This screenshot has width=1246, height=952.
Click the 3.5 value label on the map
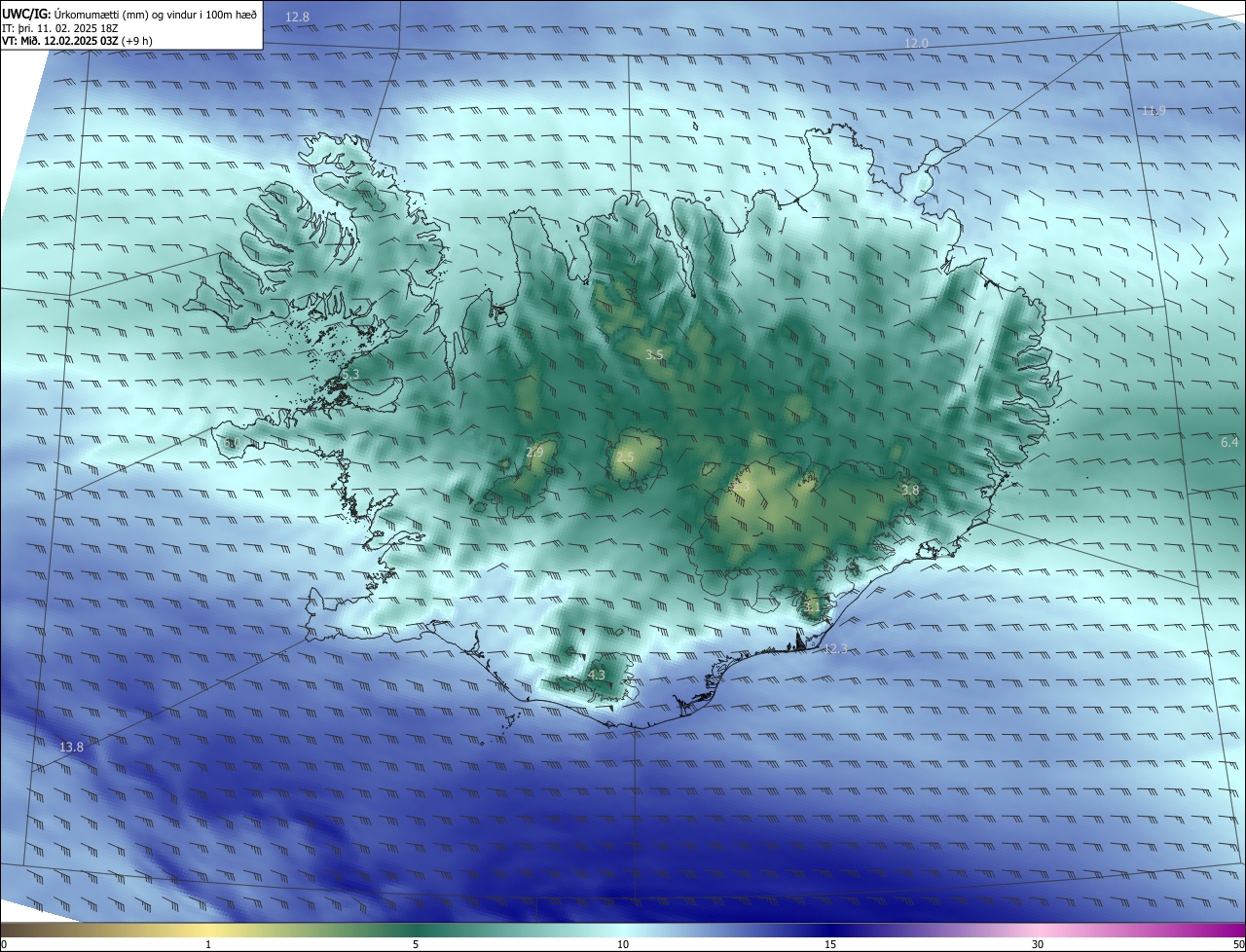654,354
